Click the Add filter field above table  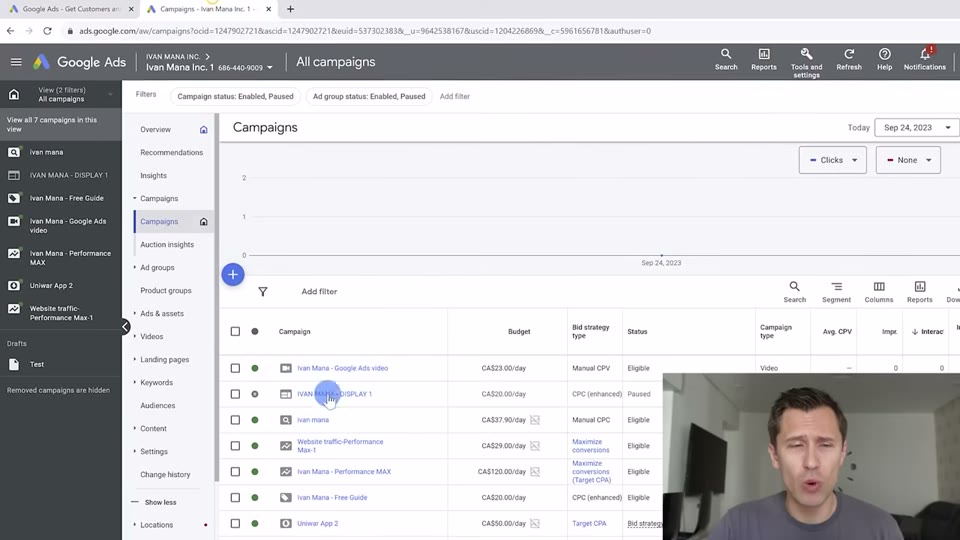click(x=319, y=291)
